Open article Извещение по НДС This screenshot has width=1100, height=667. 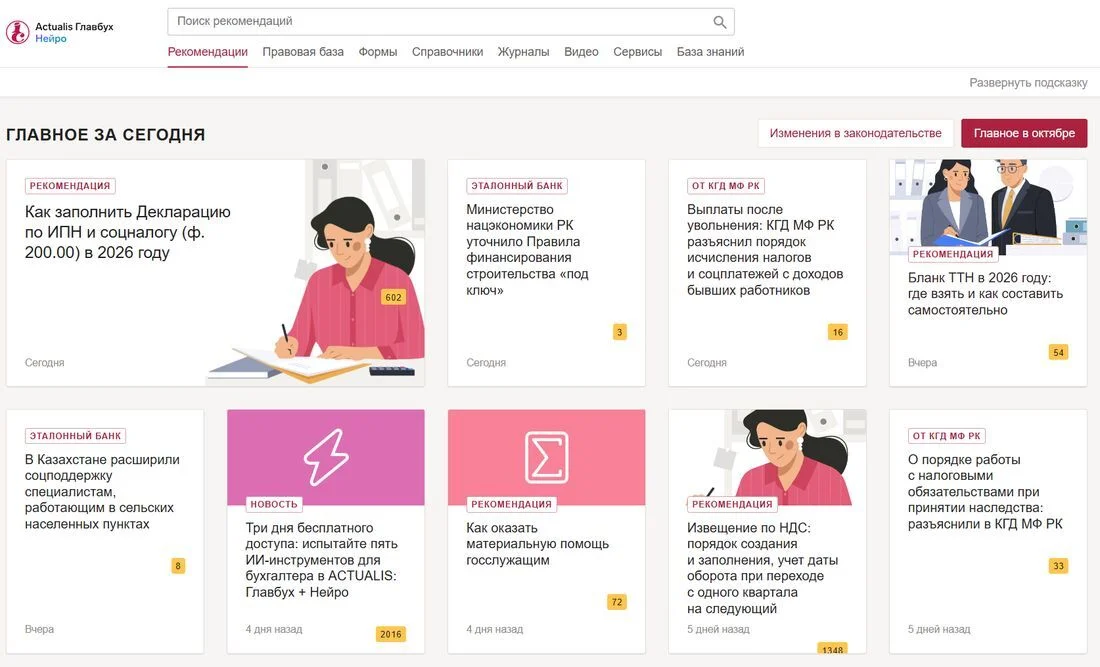[x=763, y=568]
